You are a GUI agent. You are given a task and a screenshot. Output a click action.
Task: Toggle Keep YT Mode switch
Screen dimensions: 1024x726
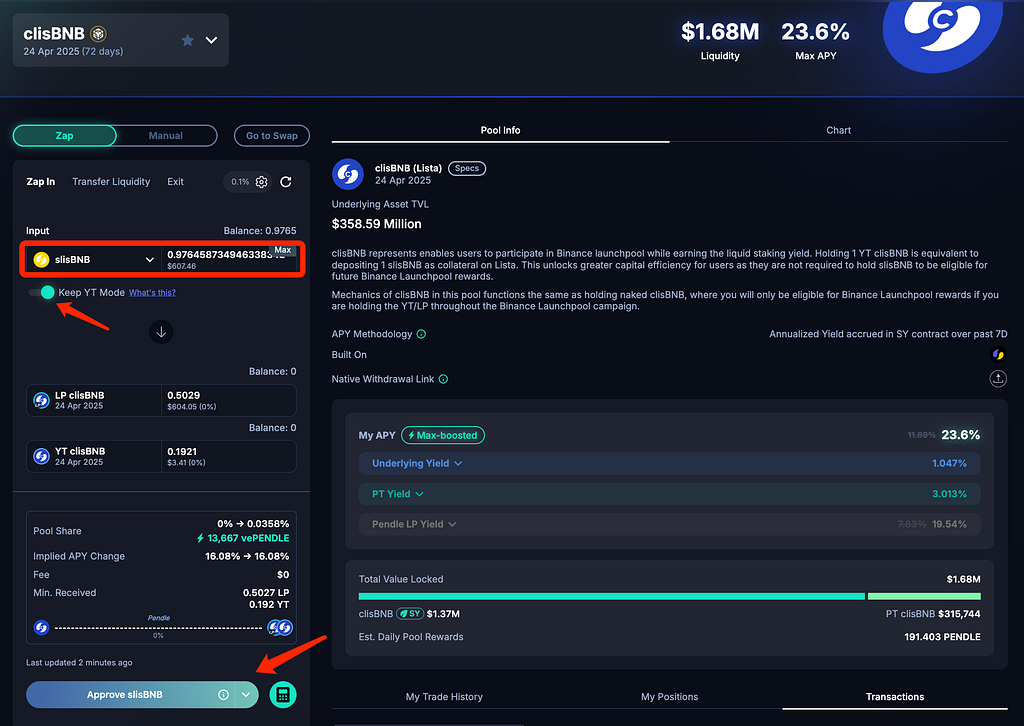coord(41,292)
